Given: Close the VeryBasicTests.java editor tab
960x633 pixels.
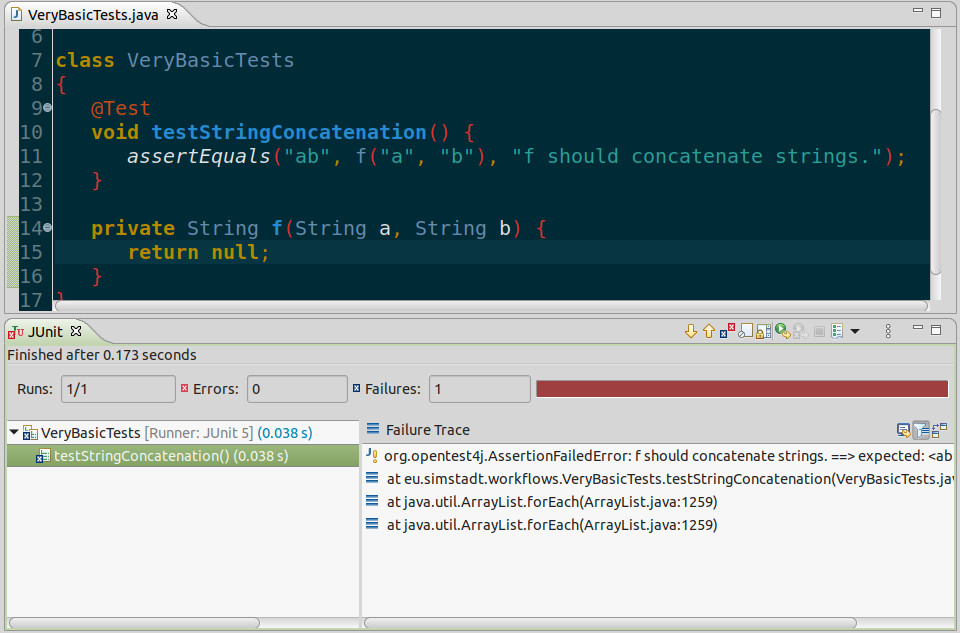Looking at the screenshot, I should 172,15.
